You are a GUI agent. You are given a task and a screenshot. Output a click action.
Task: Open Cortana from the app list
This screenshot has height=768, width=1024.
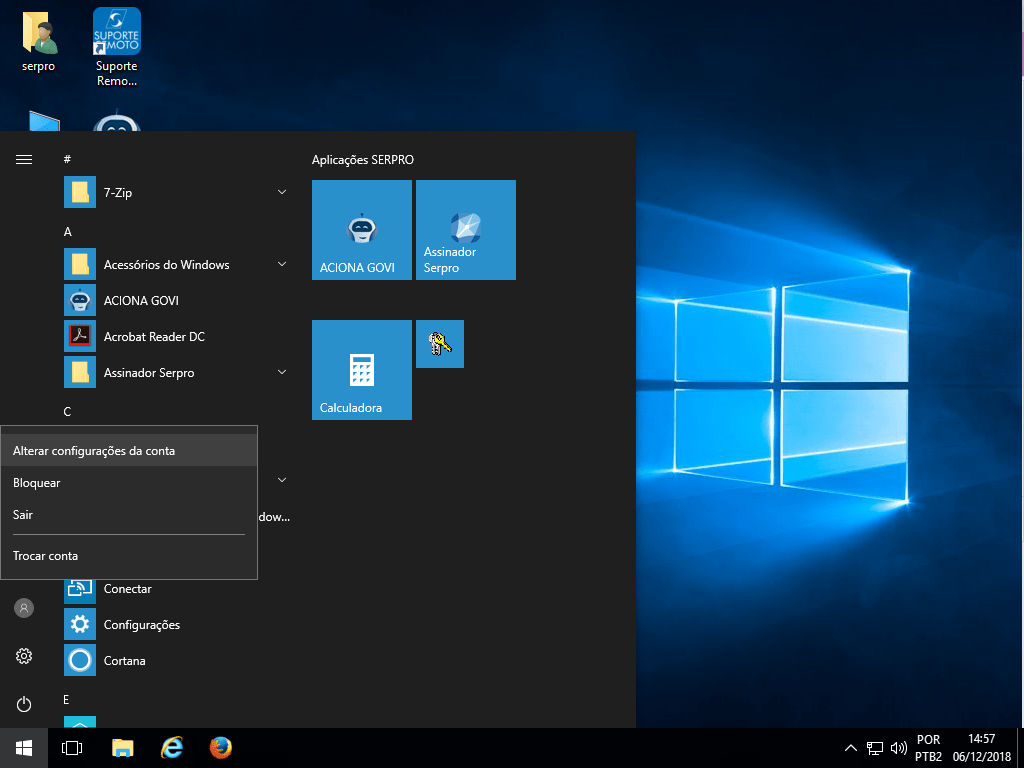point(124,661)
